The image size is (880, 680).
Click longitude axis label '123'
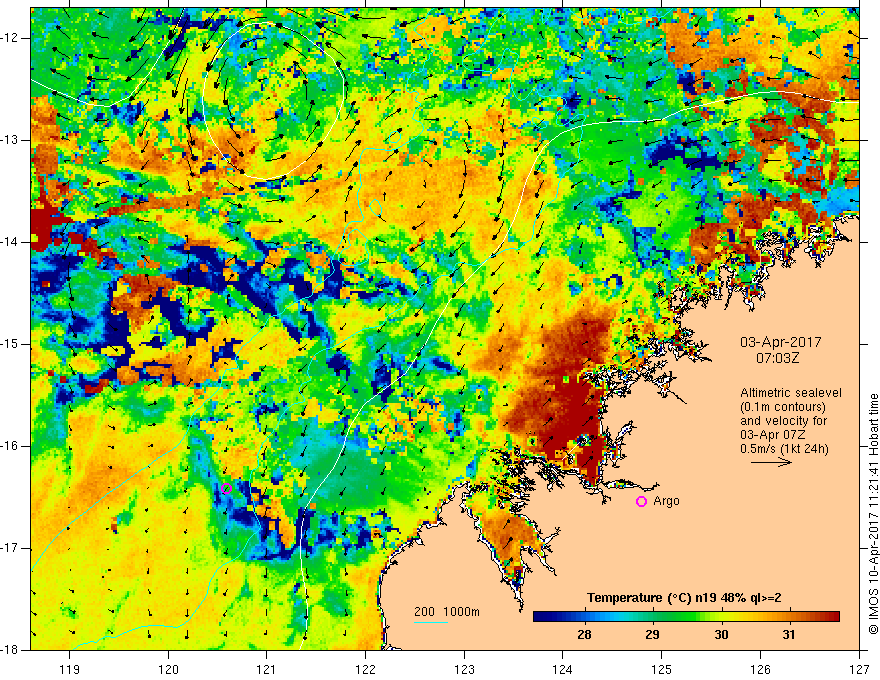pos(464,669)
